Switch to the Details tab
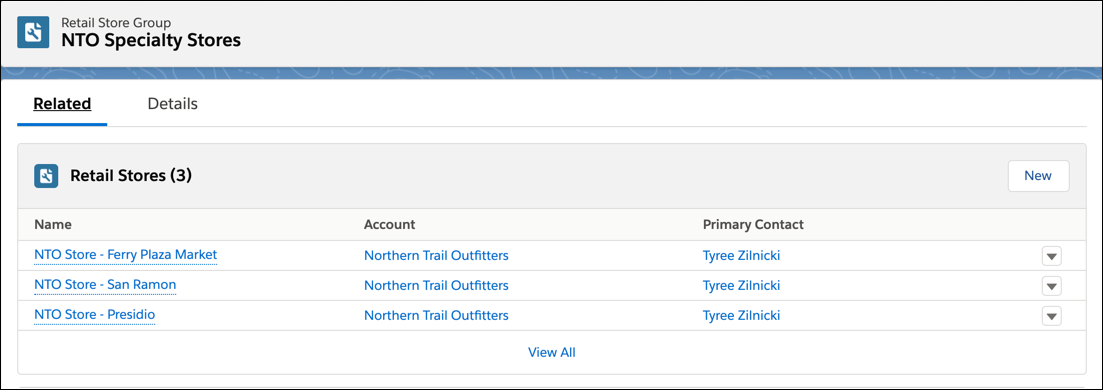This screenshot has height=390, width=1103. coord(172,104)
